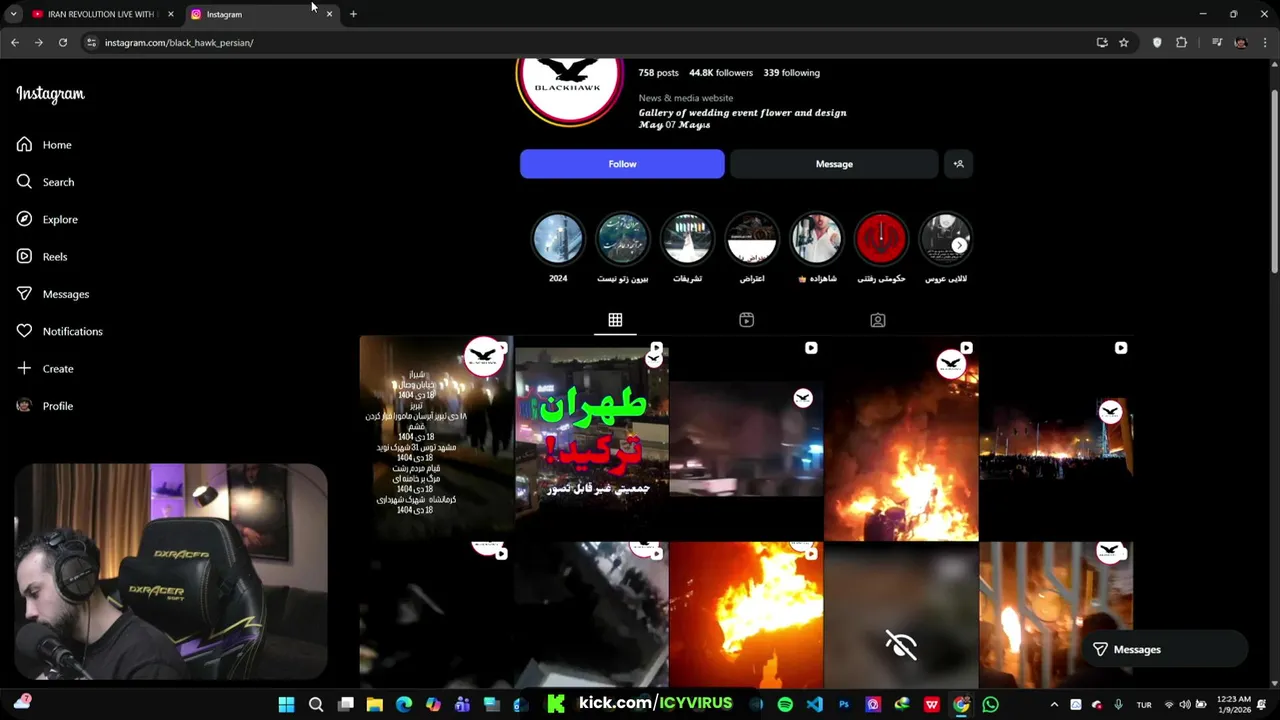Open the clock and date in taskbar
1280x720 pixels.
[x=1234, y=705]
